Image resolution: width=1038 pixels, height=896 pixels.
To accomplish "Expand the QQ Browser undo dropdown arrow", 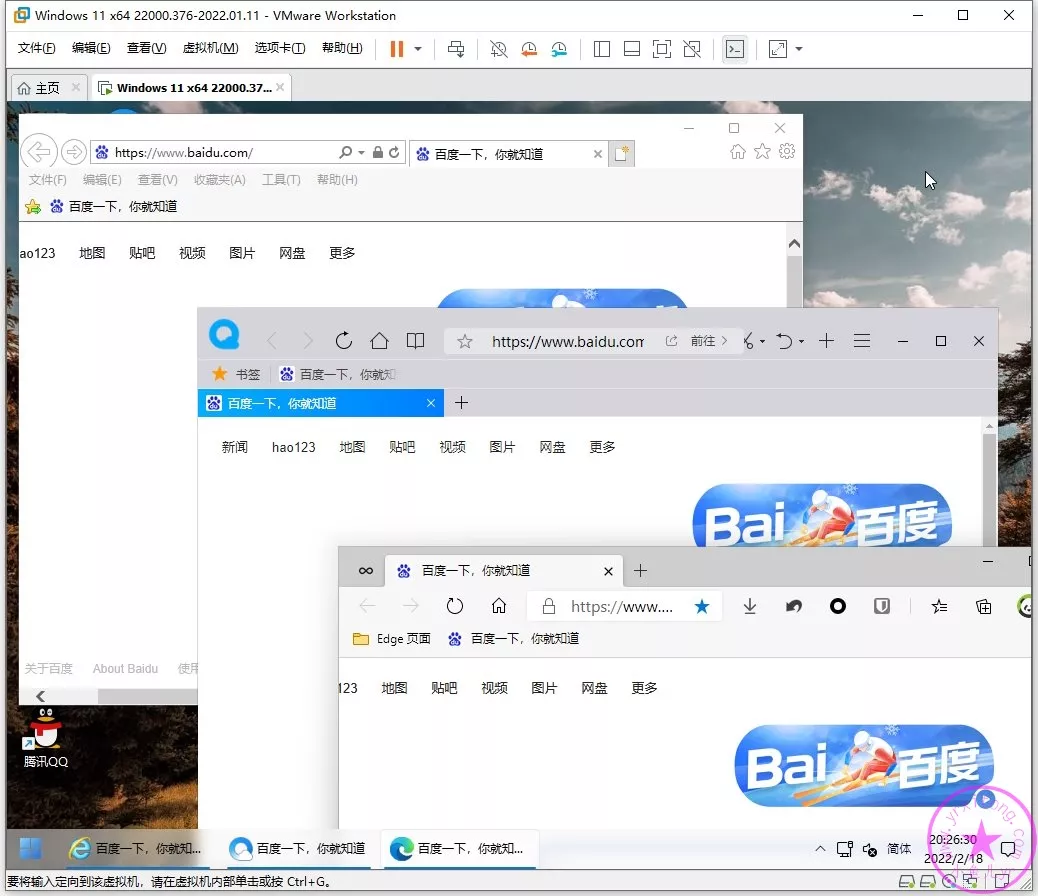I will pos(801,342).
